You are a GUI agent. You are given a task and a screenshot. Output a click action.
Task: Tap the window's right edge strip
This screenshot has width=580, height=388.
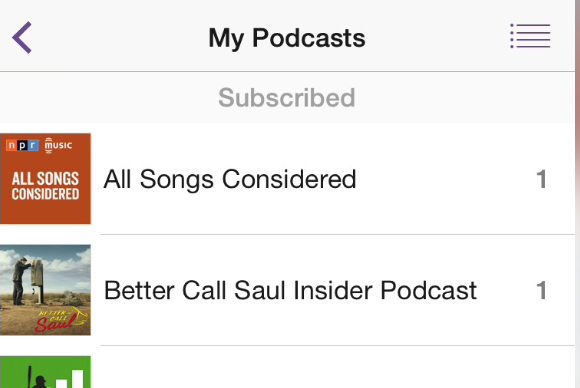point(577,194)
